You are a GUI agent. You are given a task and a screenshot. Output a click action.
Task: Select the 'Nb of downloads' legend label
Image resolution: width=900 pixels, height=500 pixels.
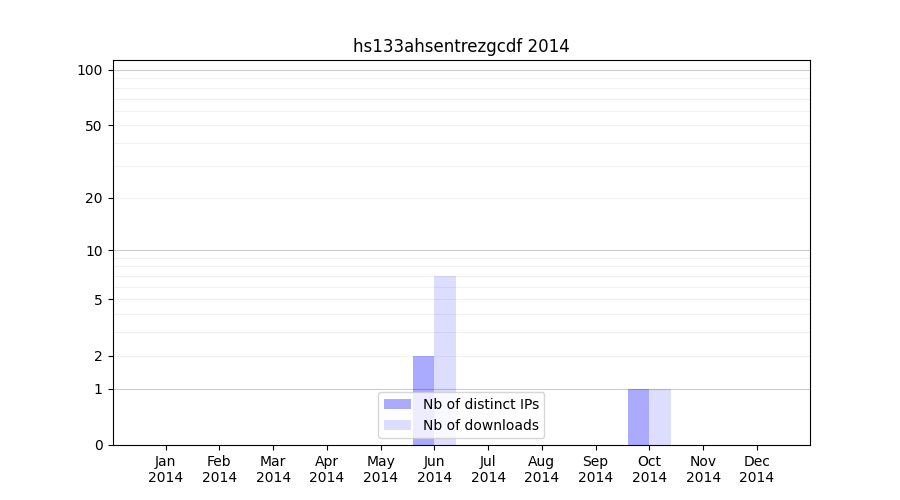[x=481, y=425]
